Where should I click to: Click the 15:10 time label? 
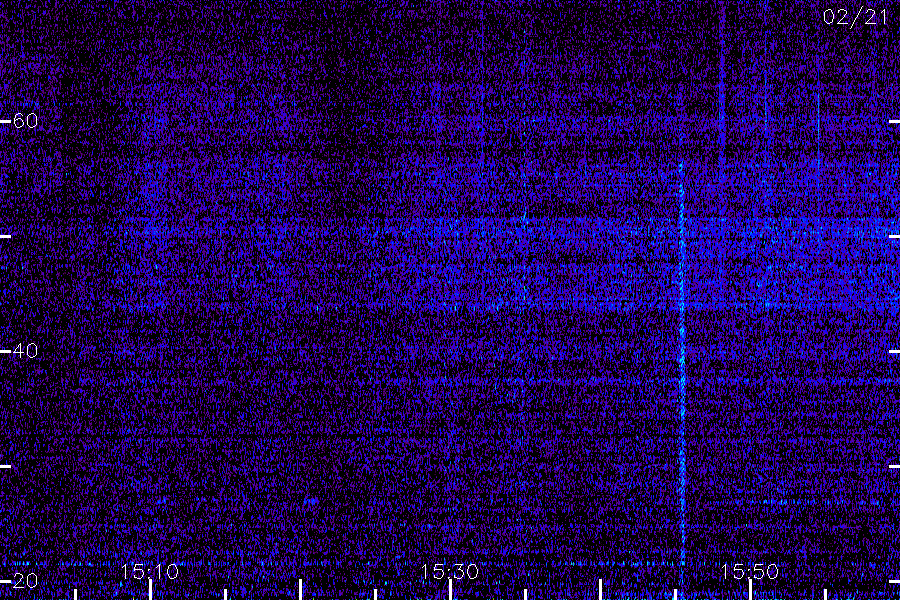(x=149, y=571)
